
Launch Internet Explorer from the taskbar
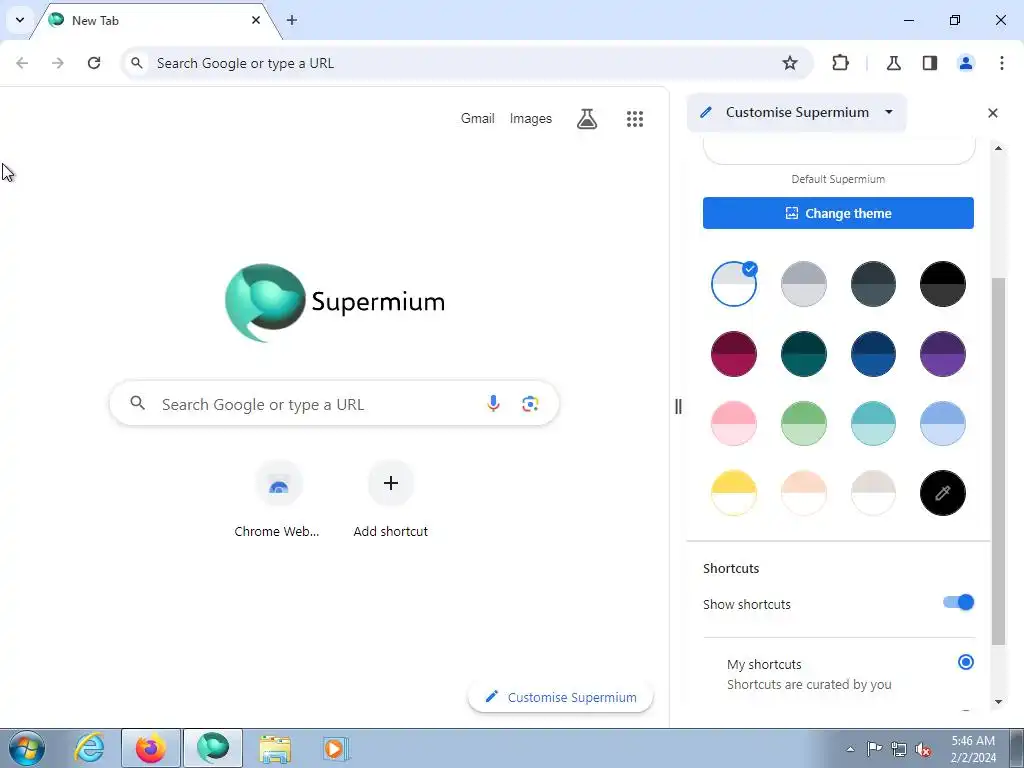(89, 748)
